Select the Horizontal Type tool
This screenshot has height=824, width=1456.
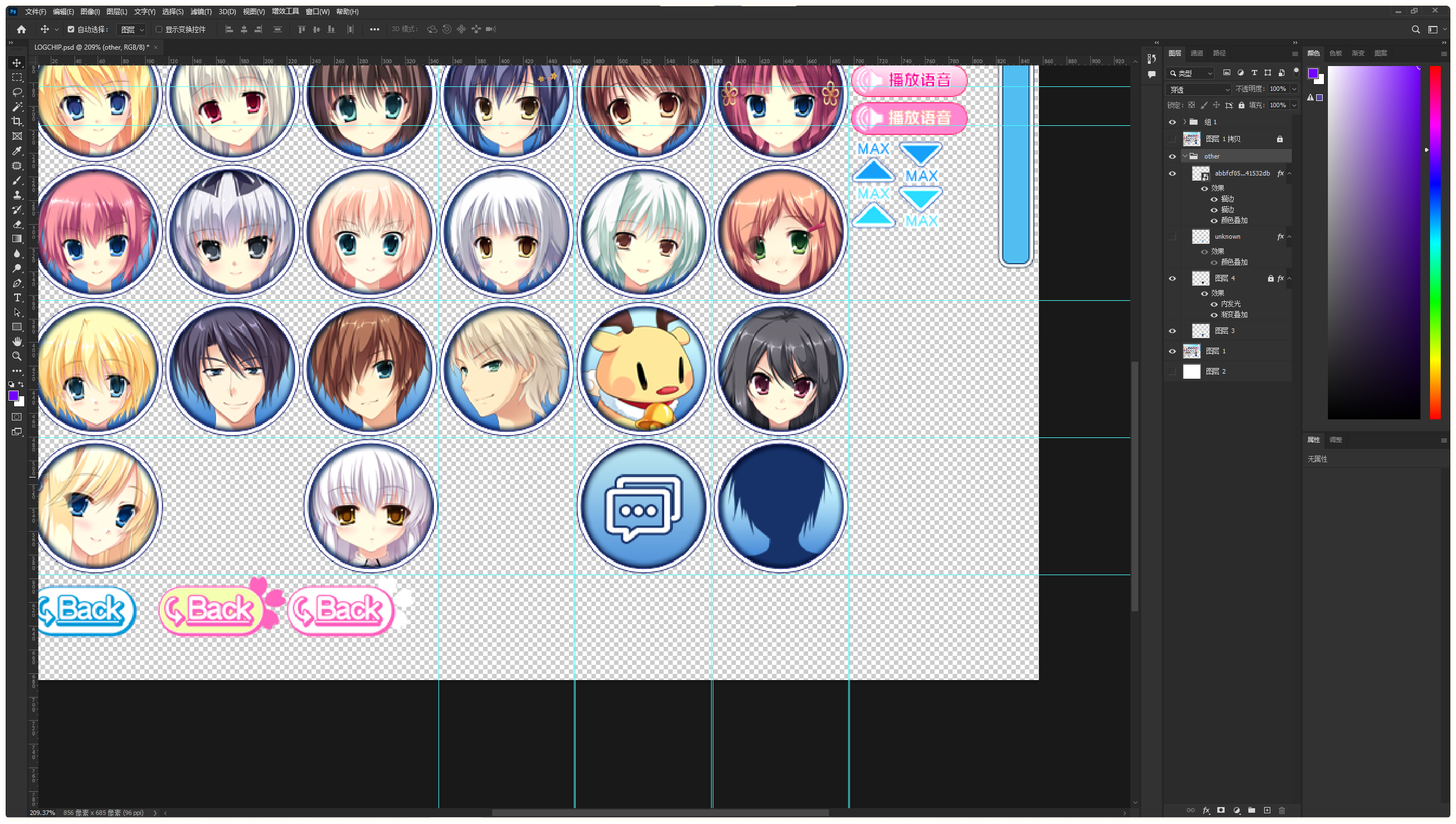[x=17, y=297]
